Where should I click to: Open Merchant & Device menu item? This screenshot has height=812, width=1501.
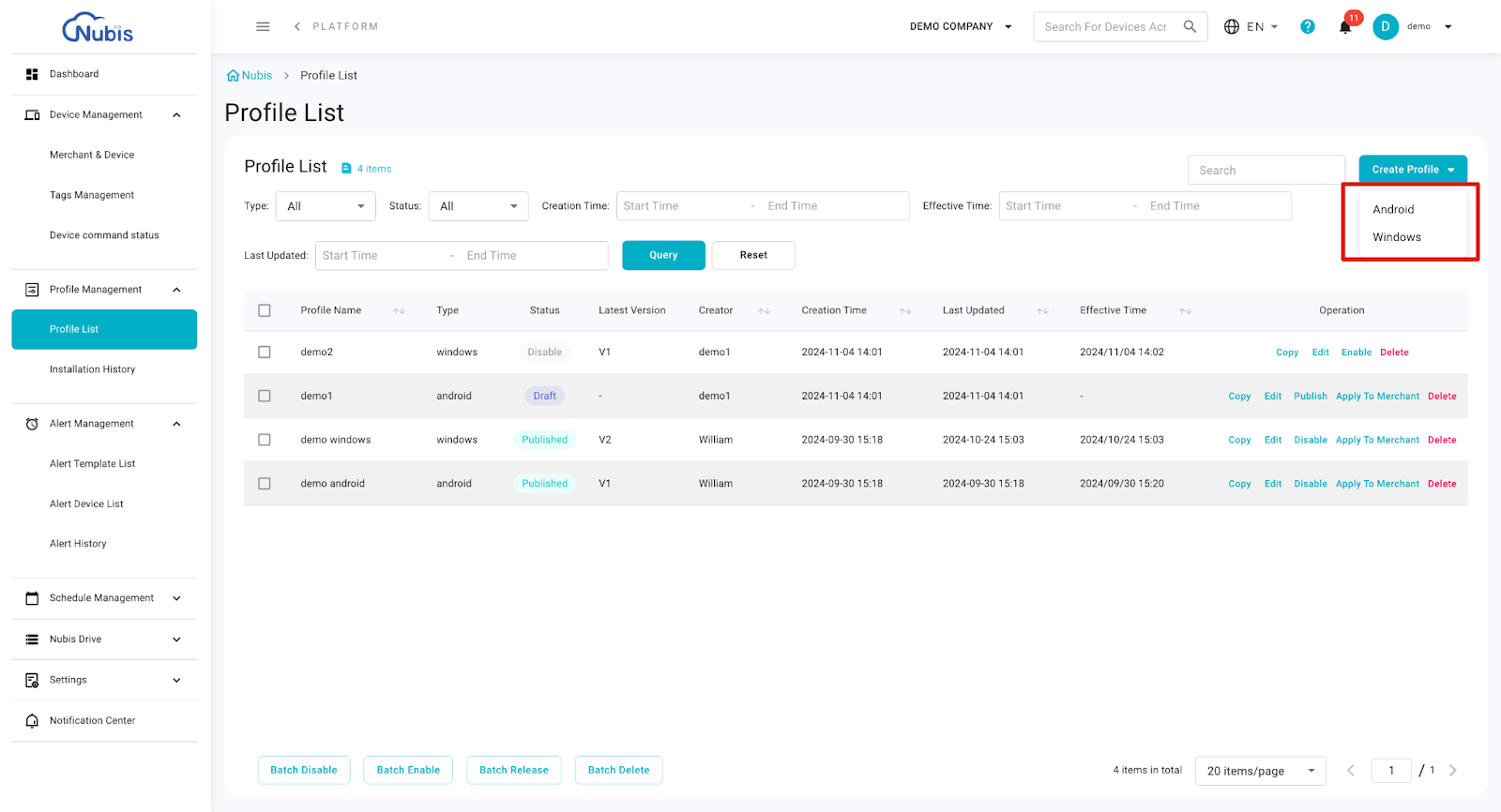tap(92, 155)
